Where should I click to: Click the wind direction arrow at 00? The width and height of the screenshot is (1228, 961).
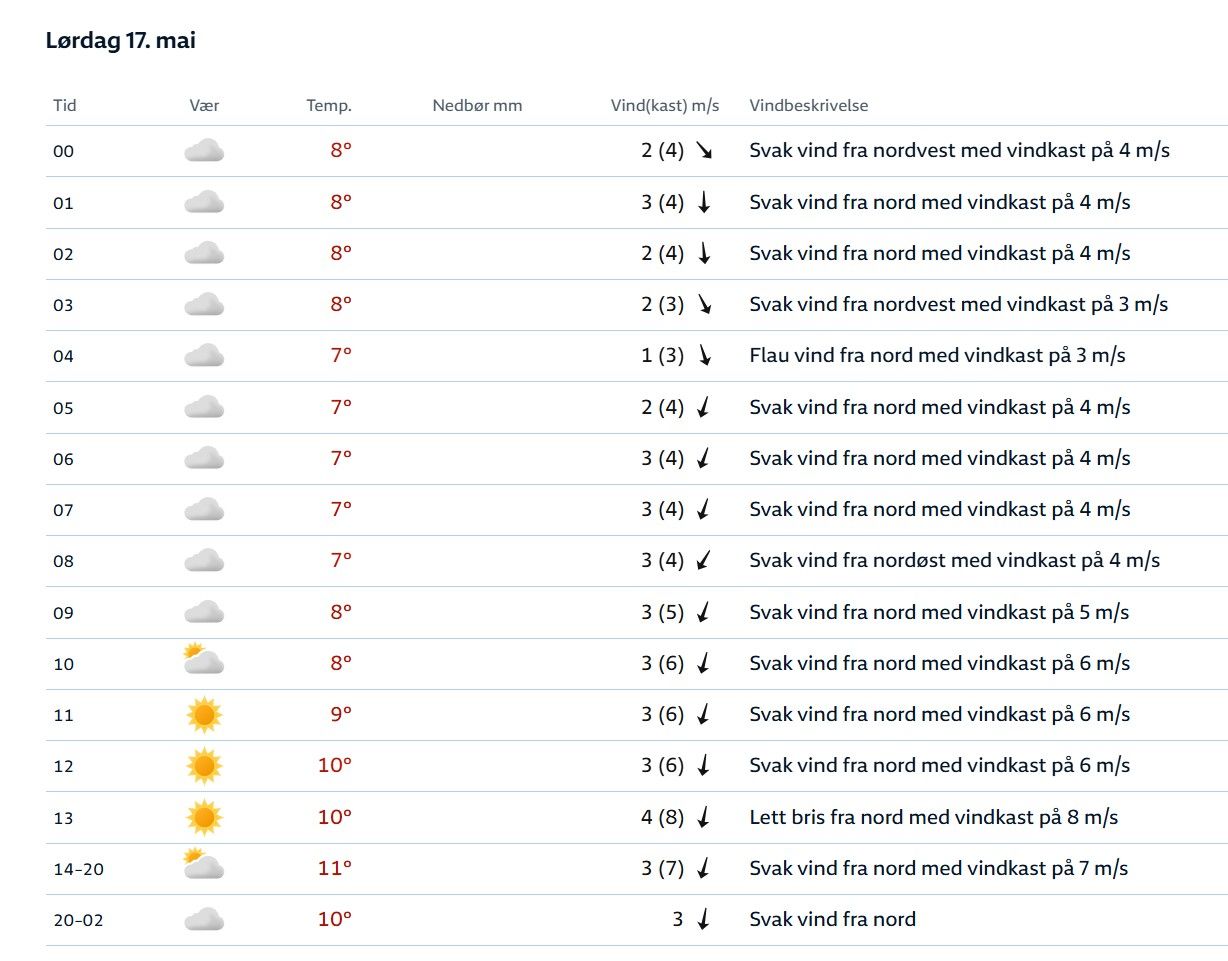pyautogui.click(x=704, y=151)
